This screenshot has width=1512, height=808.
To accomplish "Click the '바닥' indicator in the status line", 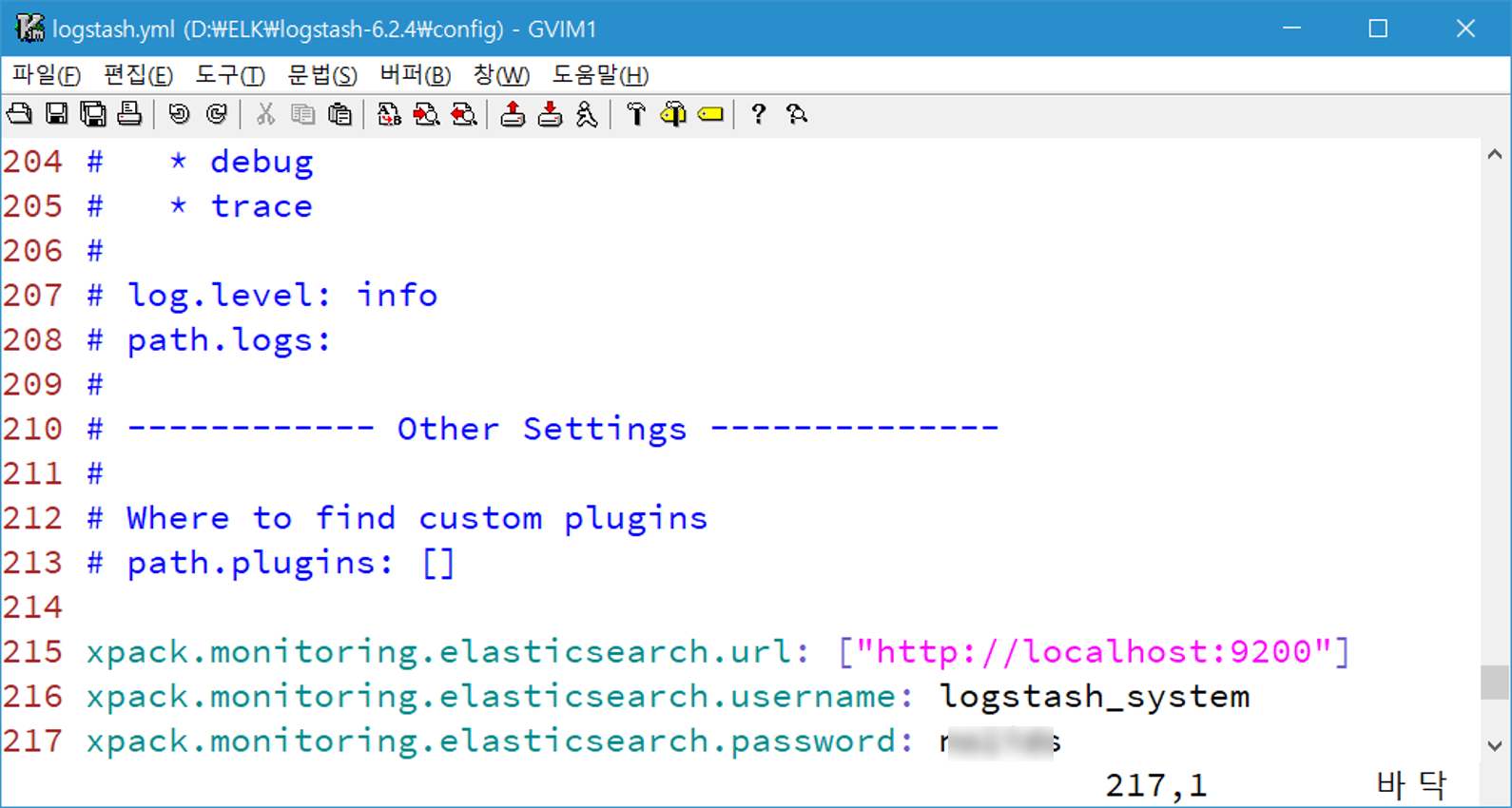I will point(1412,786).
